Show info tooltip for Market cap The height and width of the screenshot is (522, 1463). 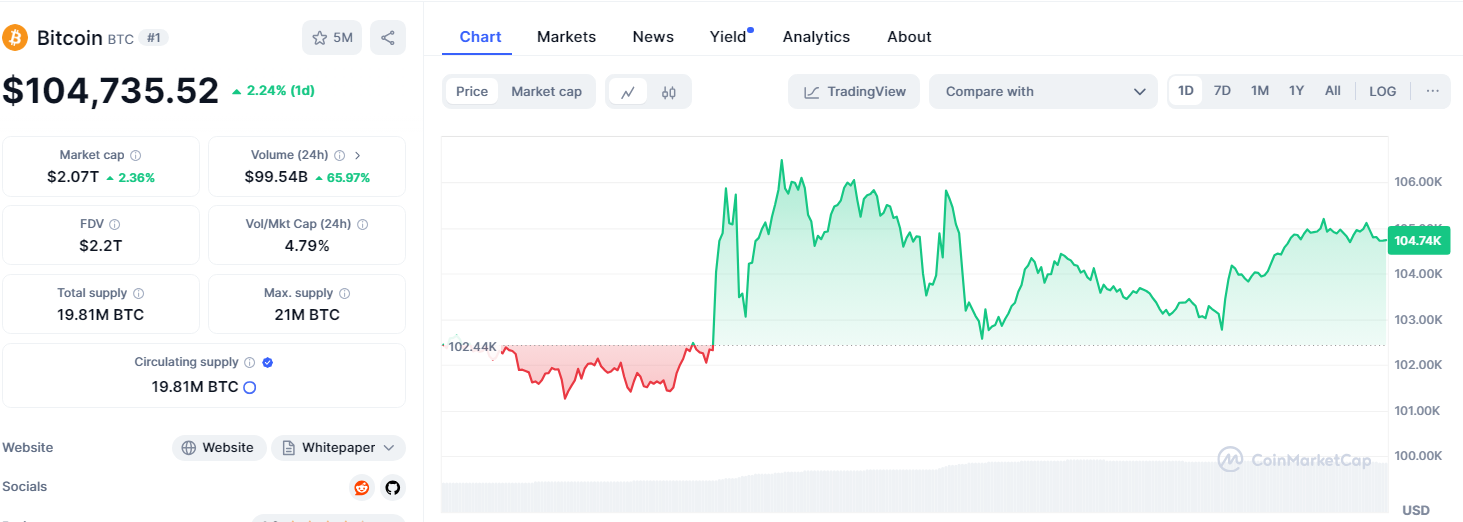click(136, 155)
